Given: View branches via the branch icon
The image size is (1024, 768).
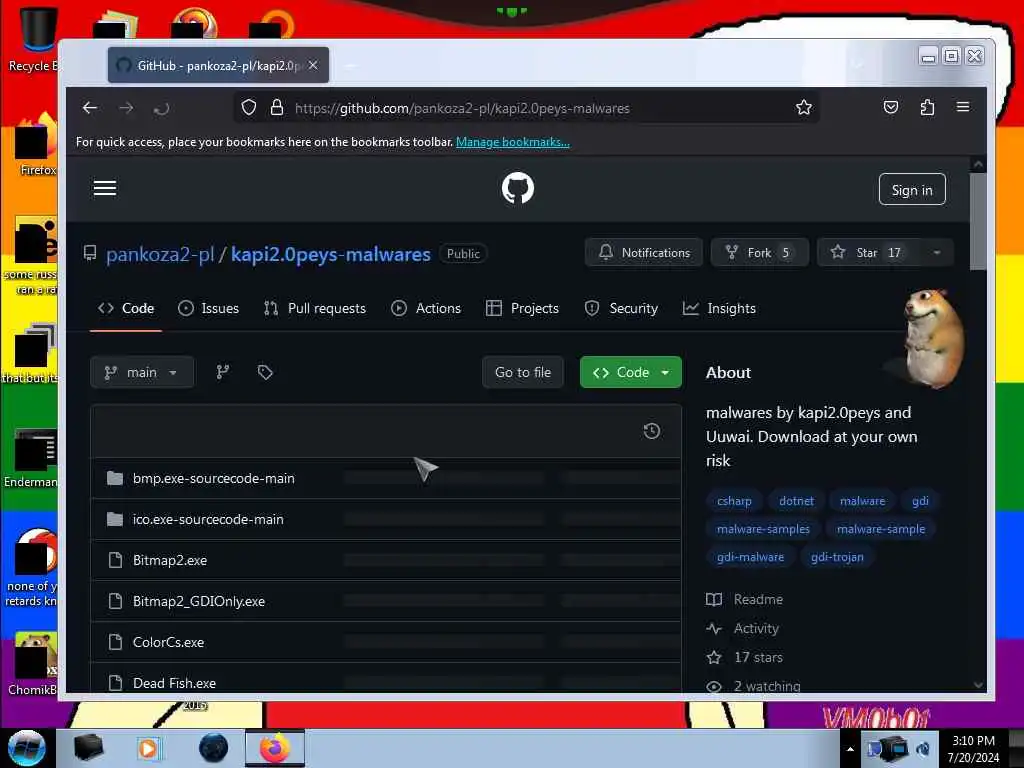Looking at the screenshot, I should 223,372.
